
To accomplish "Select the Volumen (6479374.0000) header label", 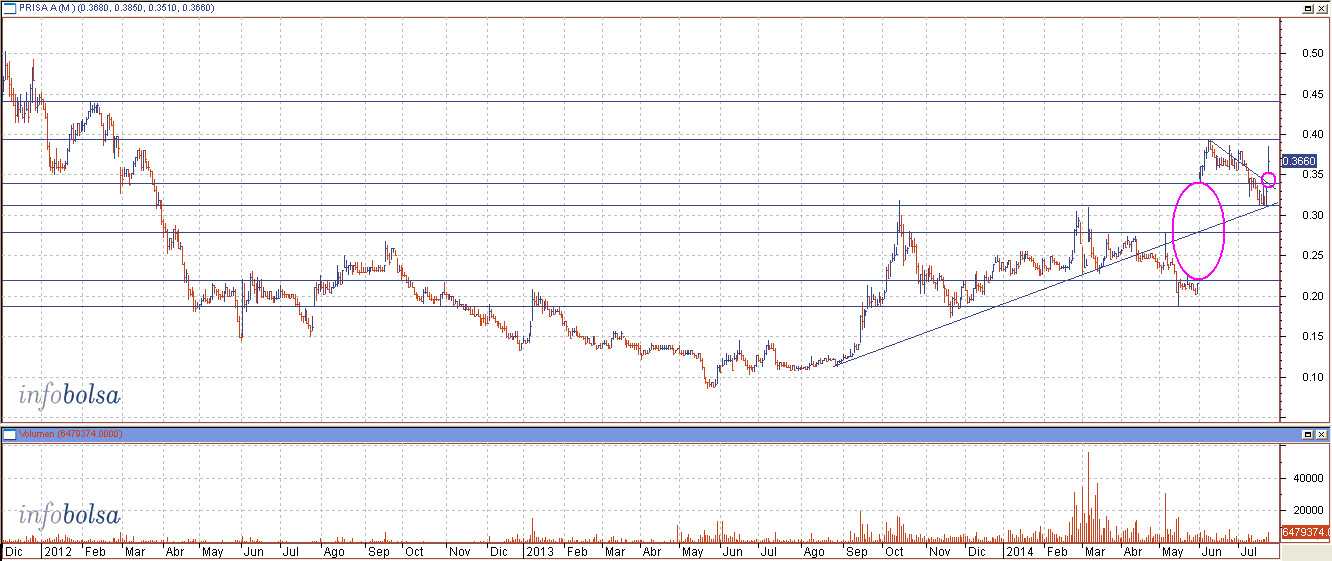I will point(69,434).
